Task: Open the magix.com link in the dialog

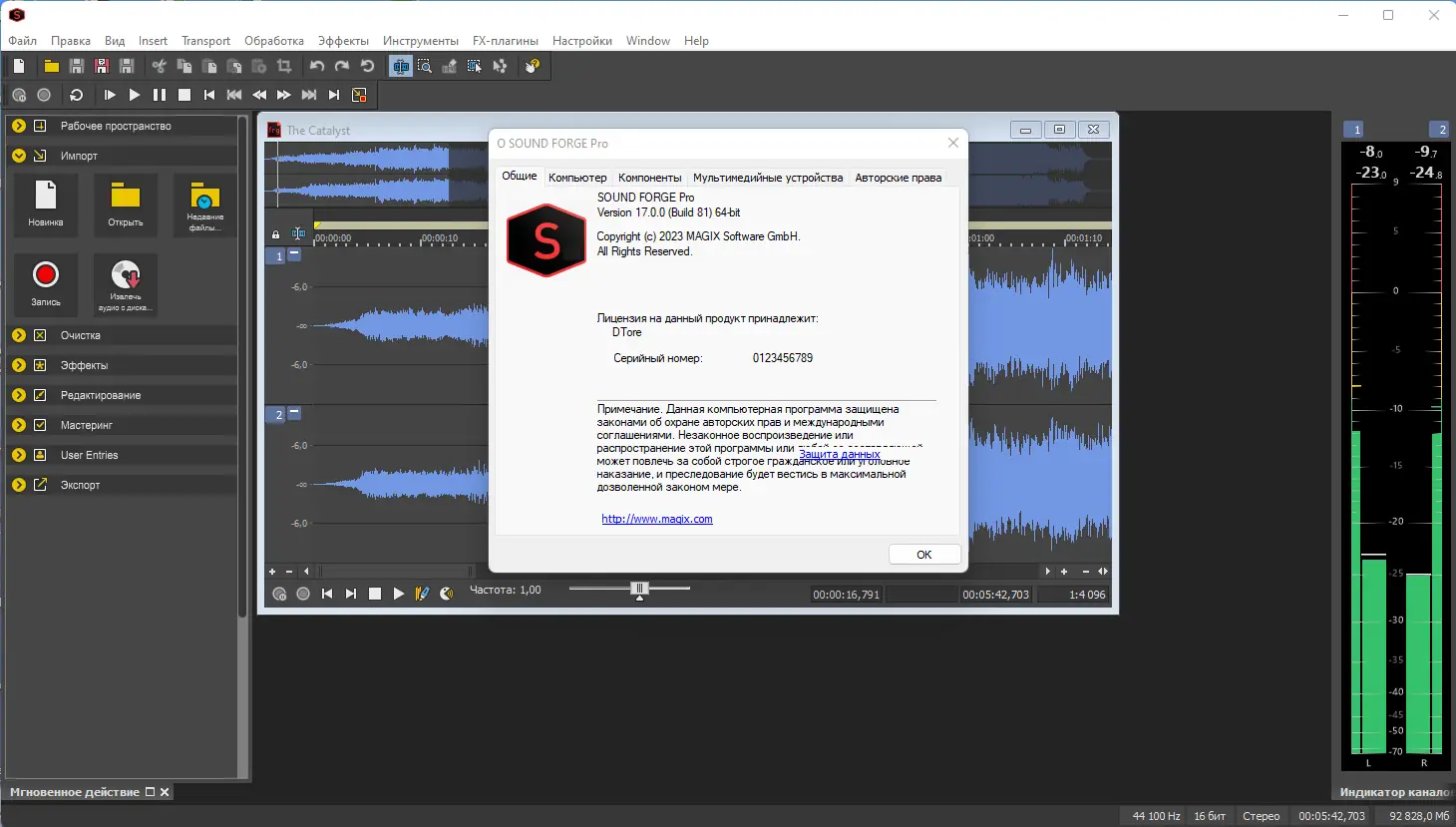Action: [657, 518]
